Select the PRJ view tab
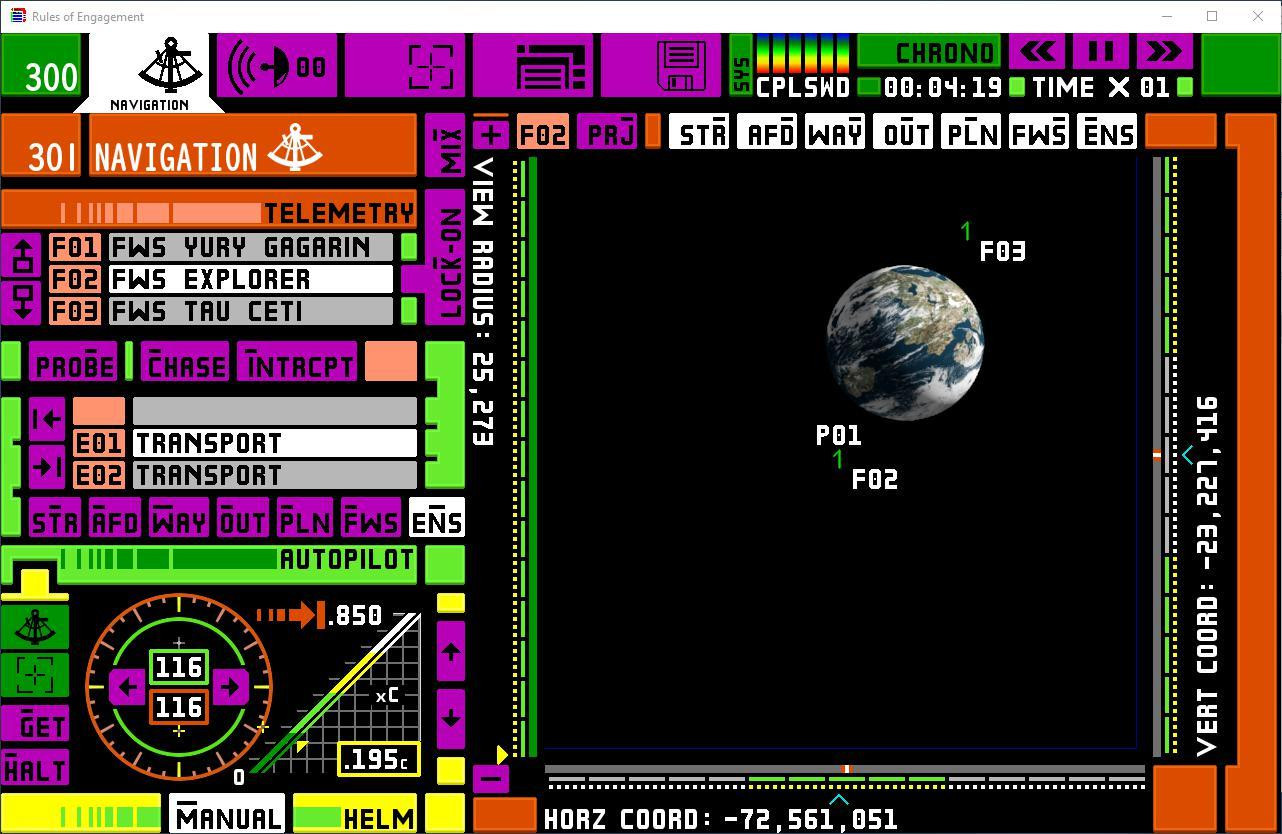Viewport: 1282px width, 834px height. [609, 133]
